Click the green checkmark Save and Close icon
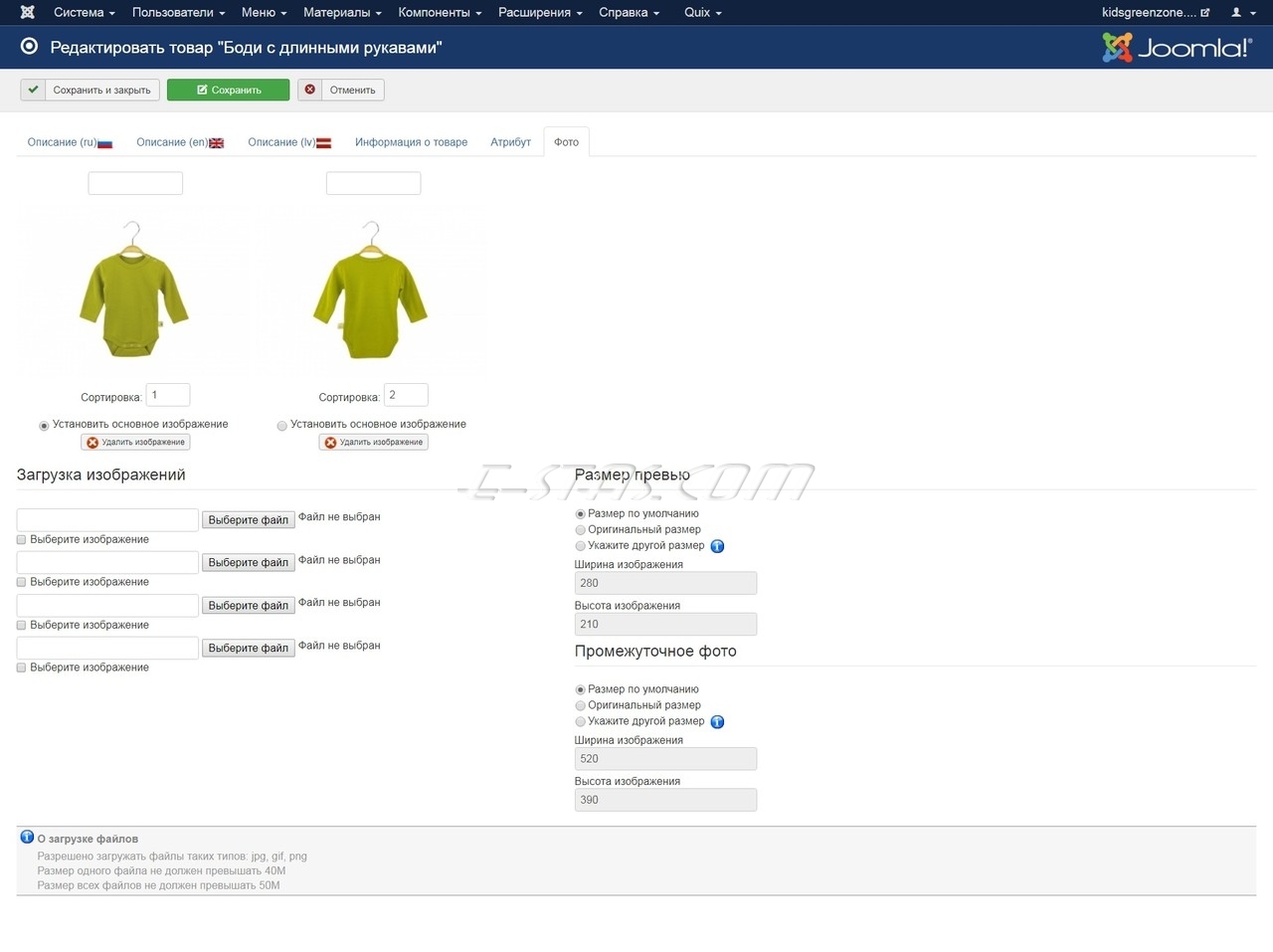The width and height of the screenshot is (1273, 952). click(33, 90)
